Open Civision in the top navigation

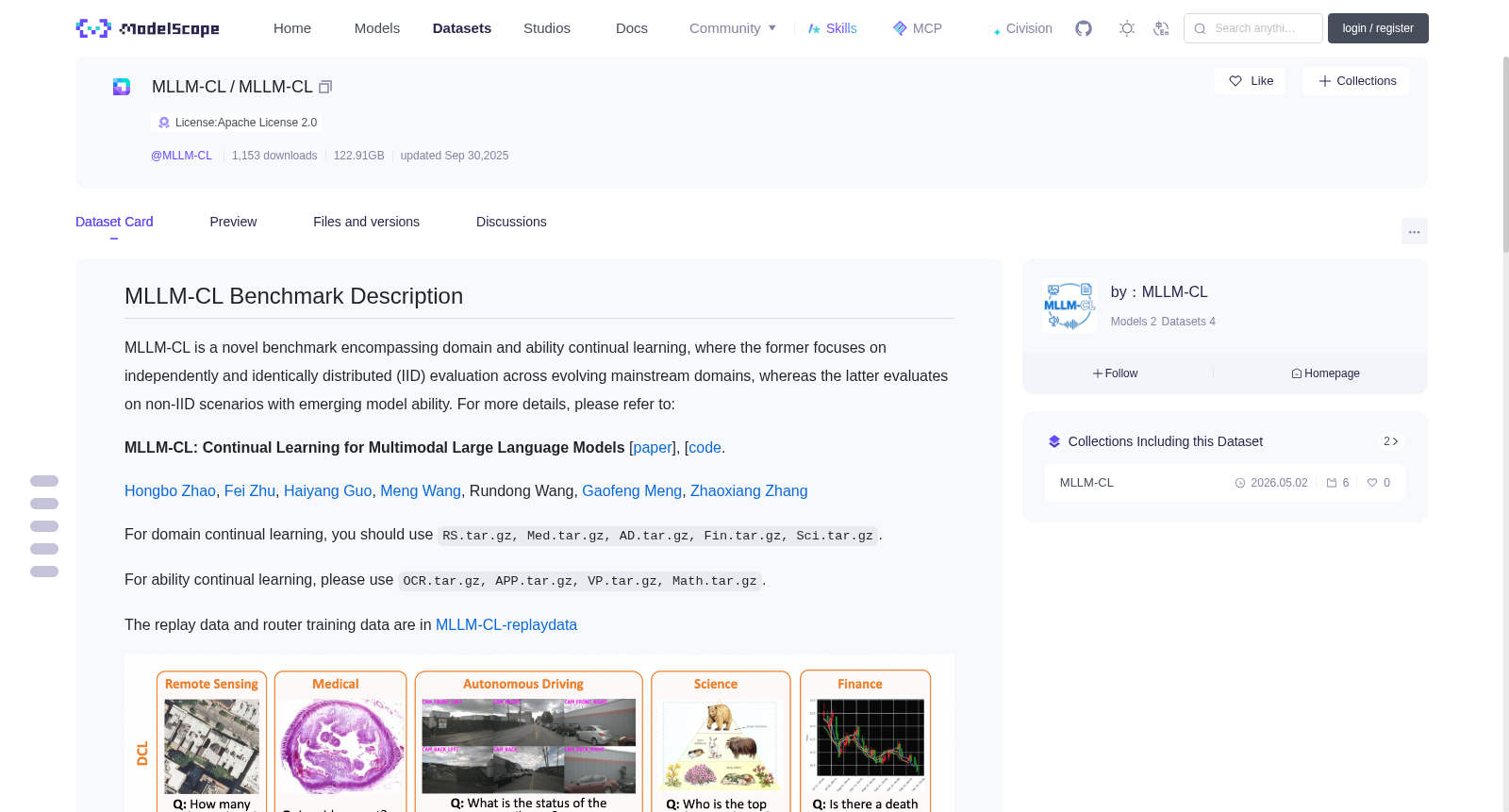point(1022,28)
